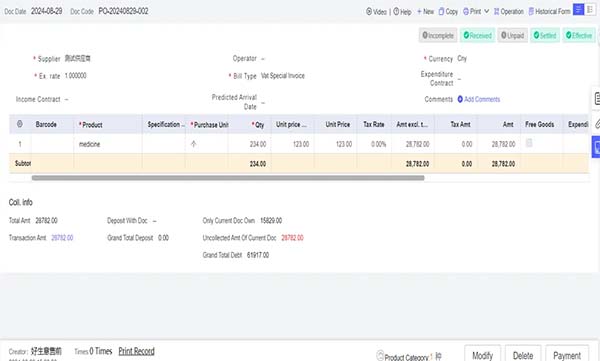Open the document side panel icon
600x361 pixels.
click(x=597, y=98)
